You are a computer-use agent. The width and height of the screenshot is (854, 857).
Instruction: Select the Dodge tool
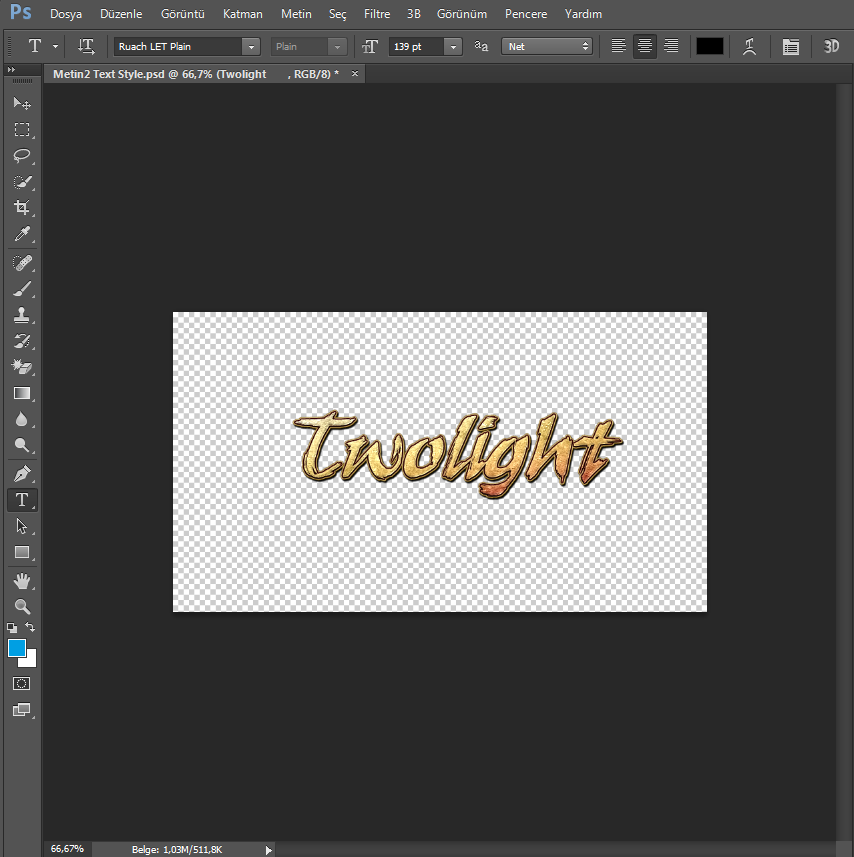pos(22,445)
